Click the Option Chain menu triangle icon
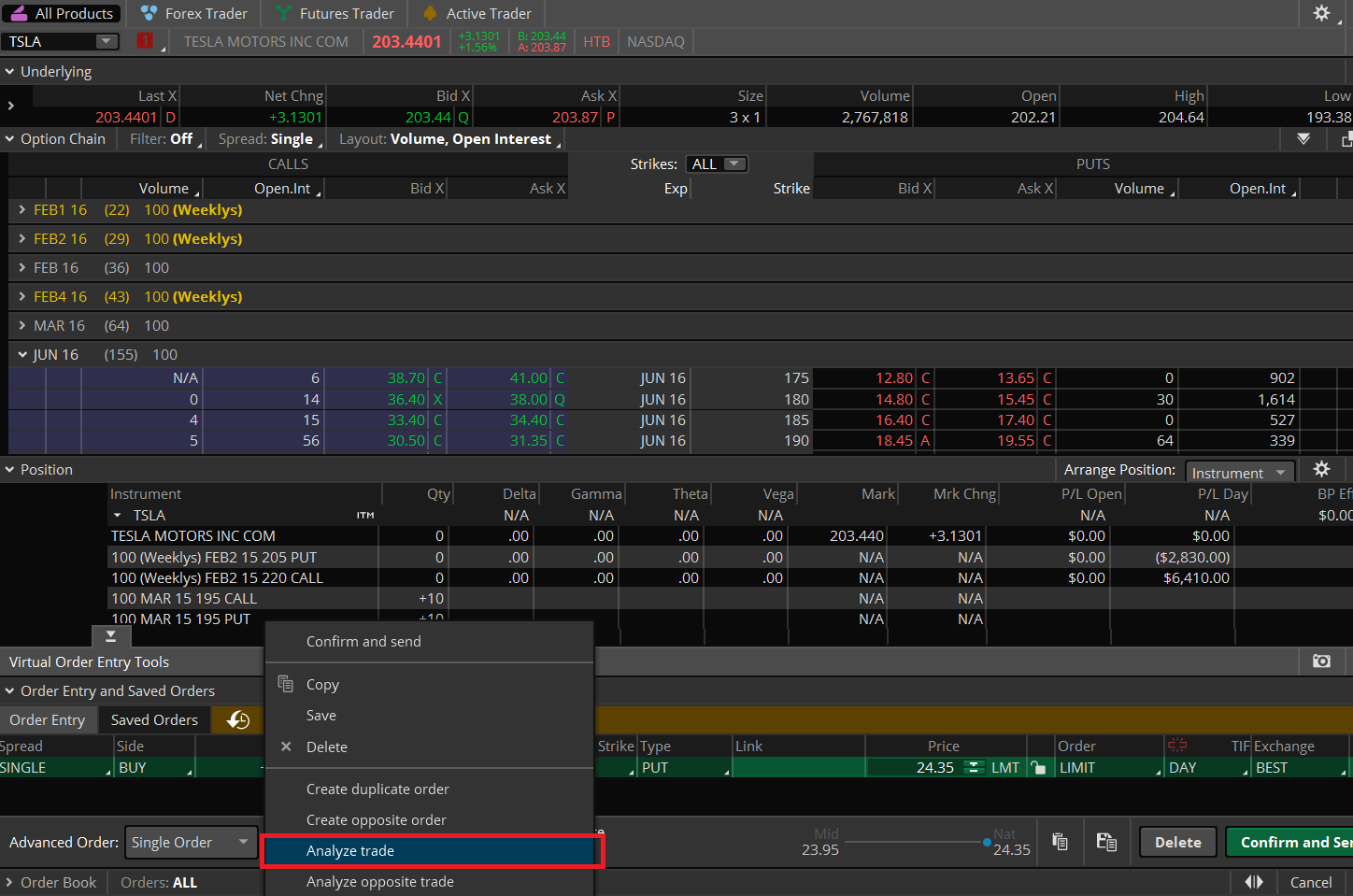The width and height of the screenshot is (1353, 896). pyautogui.click(x=1303, y=138)
